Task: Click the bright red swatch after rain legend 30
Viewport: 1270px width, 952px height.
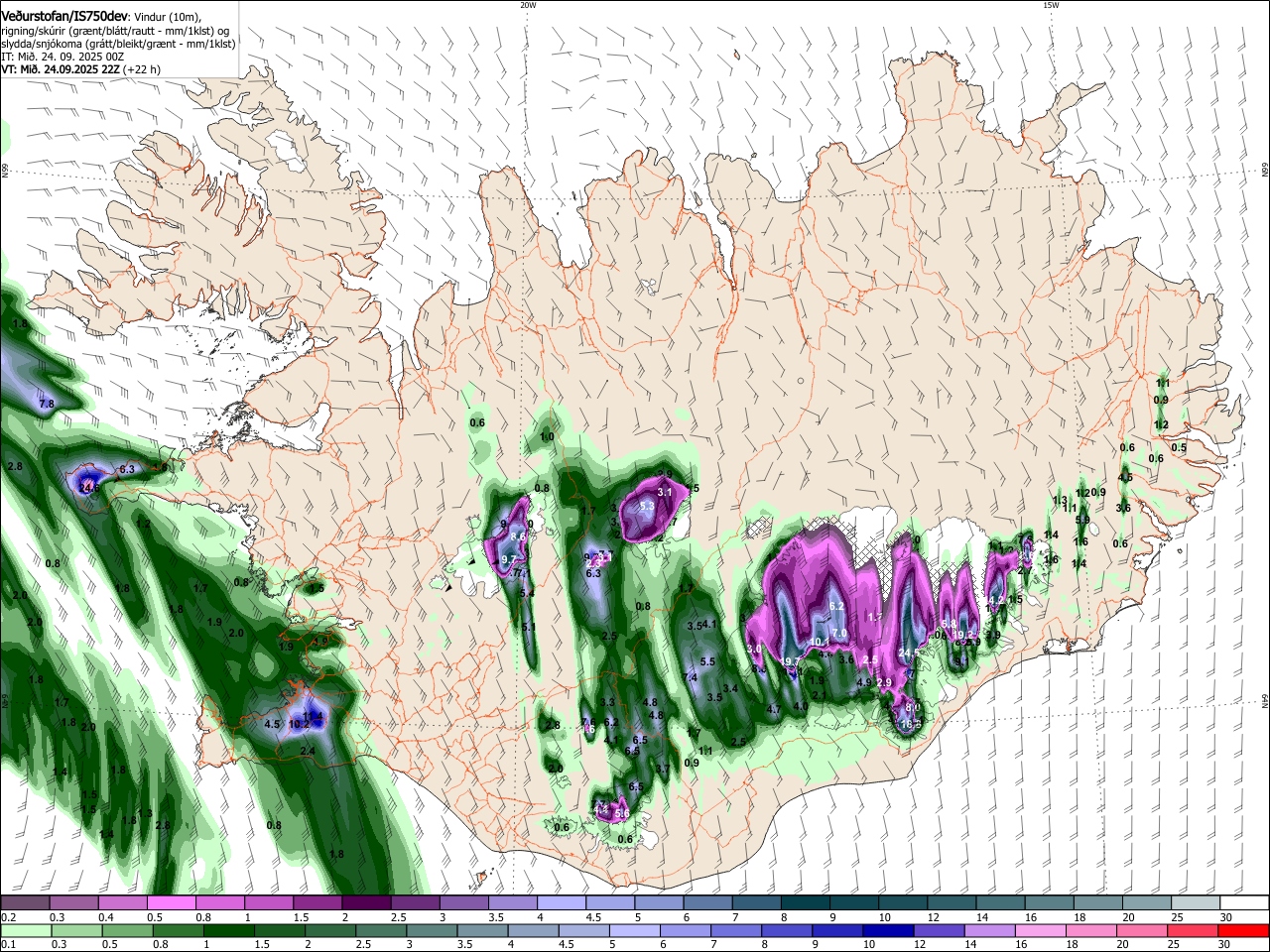Action: [x=1243, y=931]
